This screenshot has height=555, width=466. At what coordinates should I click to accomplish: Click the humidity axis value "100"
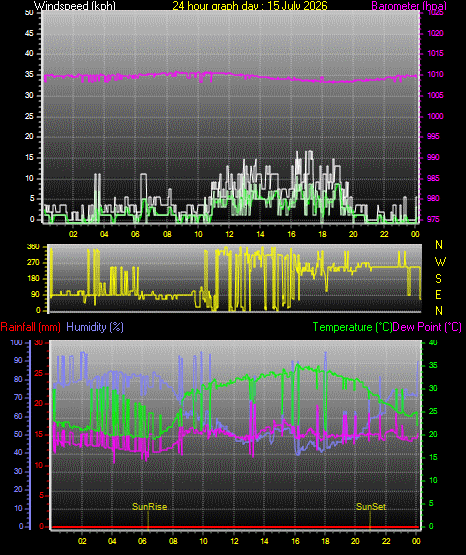(x=16, y=342)
